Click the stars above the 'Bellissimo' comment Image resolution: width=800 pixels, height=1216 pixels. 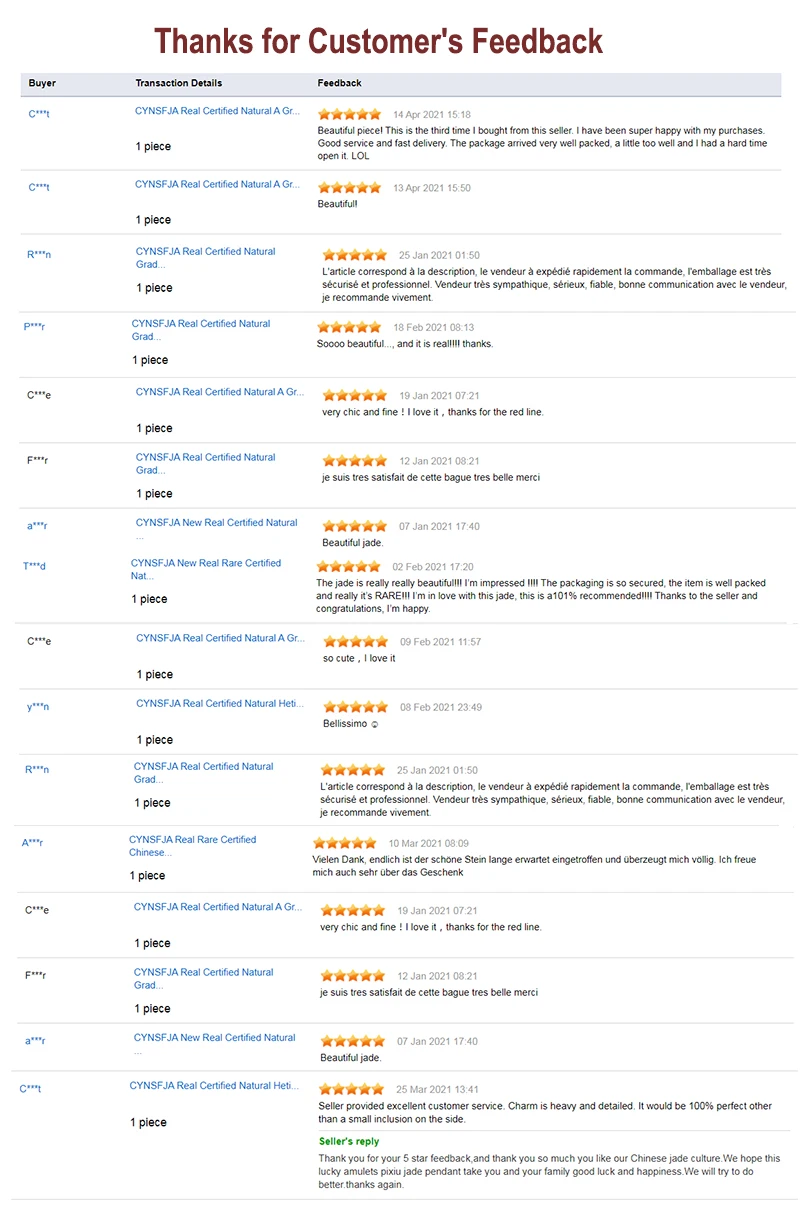356,707
